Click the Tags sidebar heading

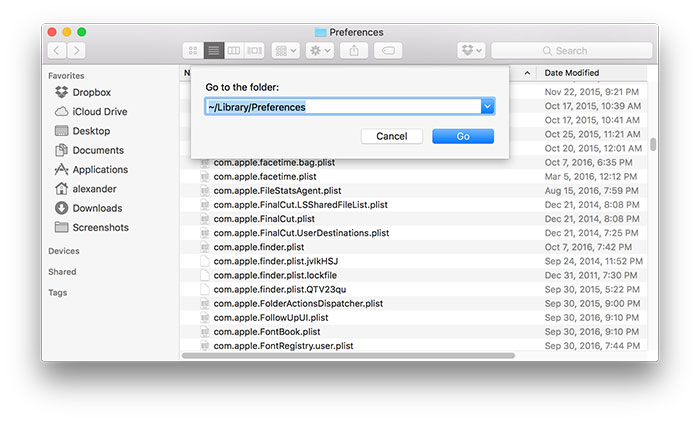(x=58, y=292)
